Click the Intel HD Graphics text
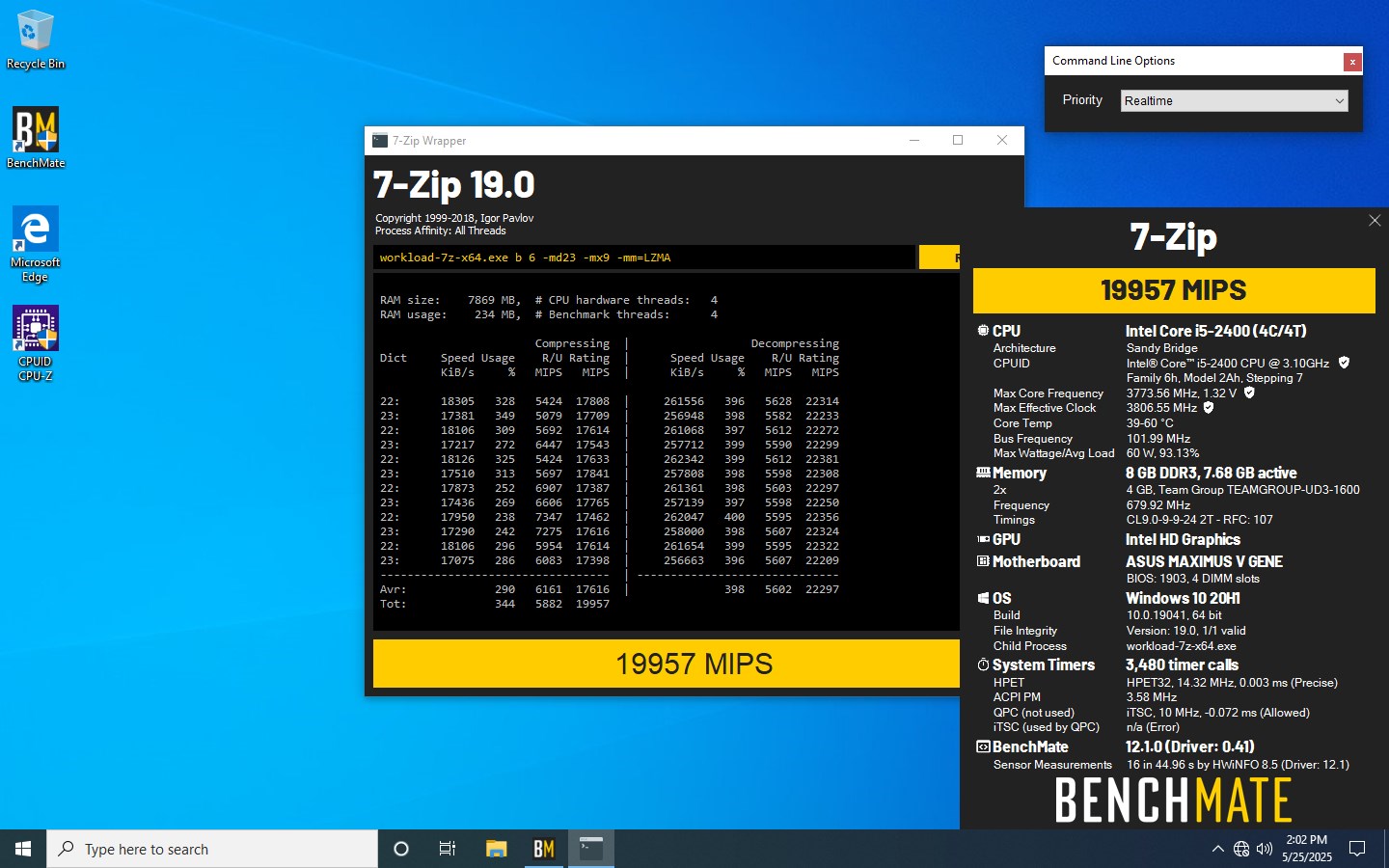The height and width of the screenshot is (868, 1389). click(1184, 539)
